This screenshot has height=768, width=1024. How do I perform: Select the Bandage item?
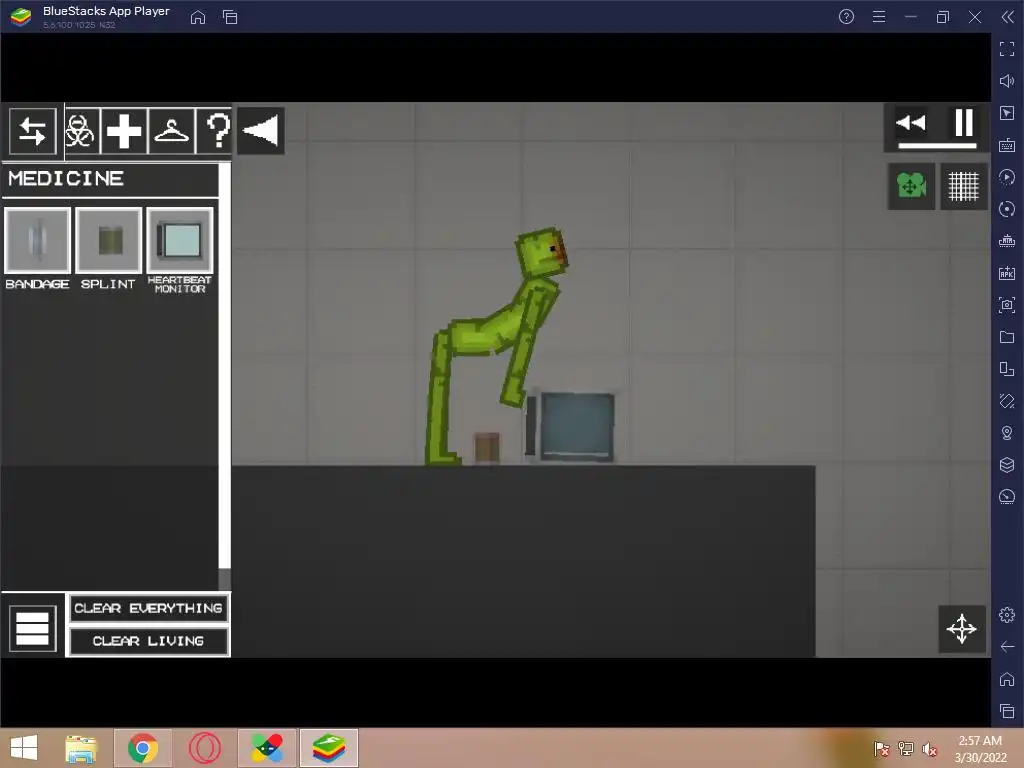click(x=37, y=240)
